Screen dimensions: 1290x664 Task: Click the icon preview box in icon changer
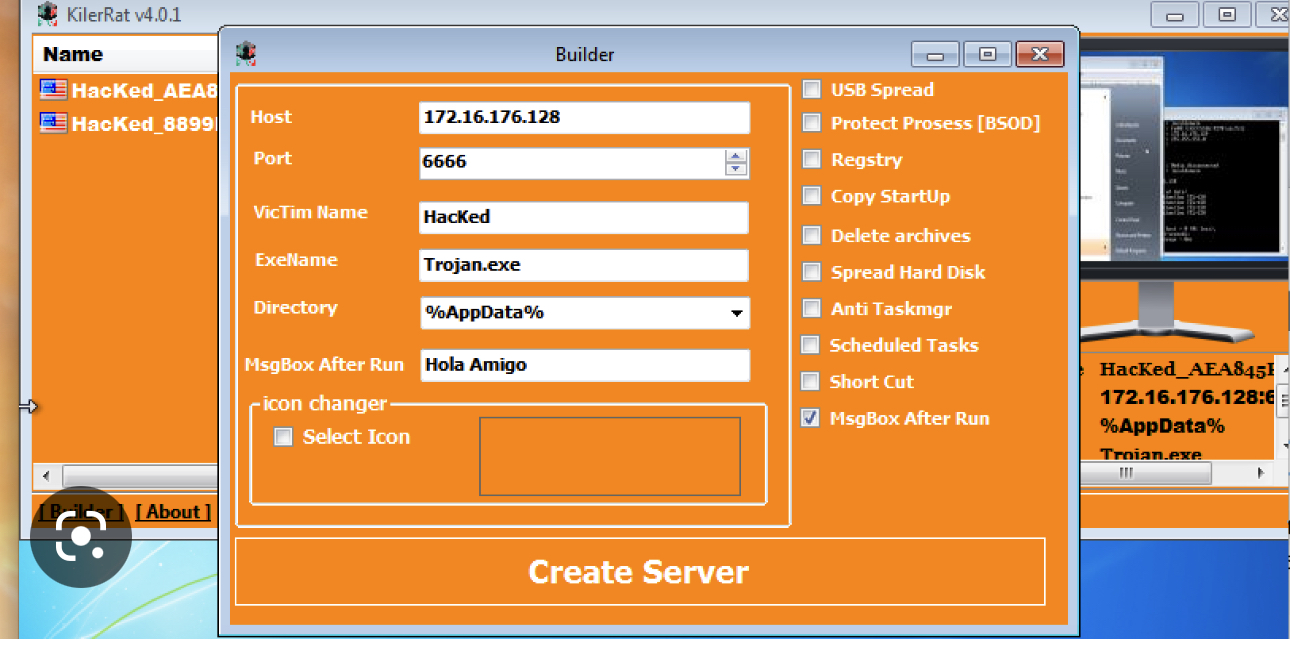coord(610,456)
